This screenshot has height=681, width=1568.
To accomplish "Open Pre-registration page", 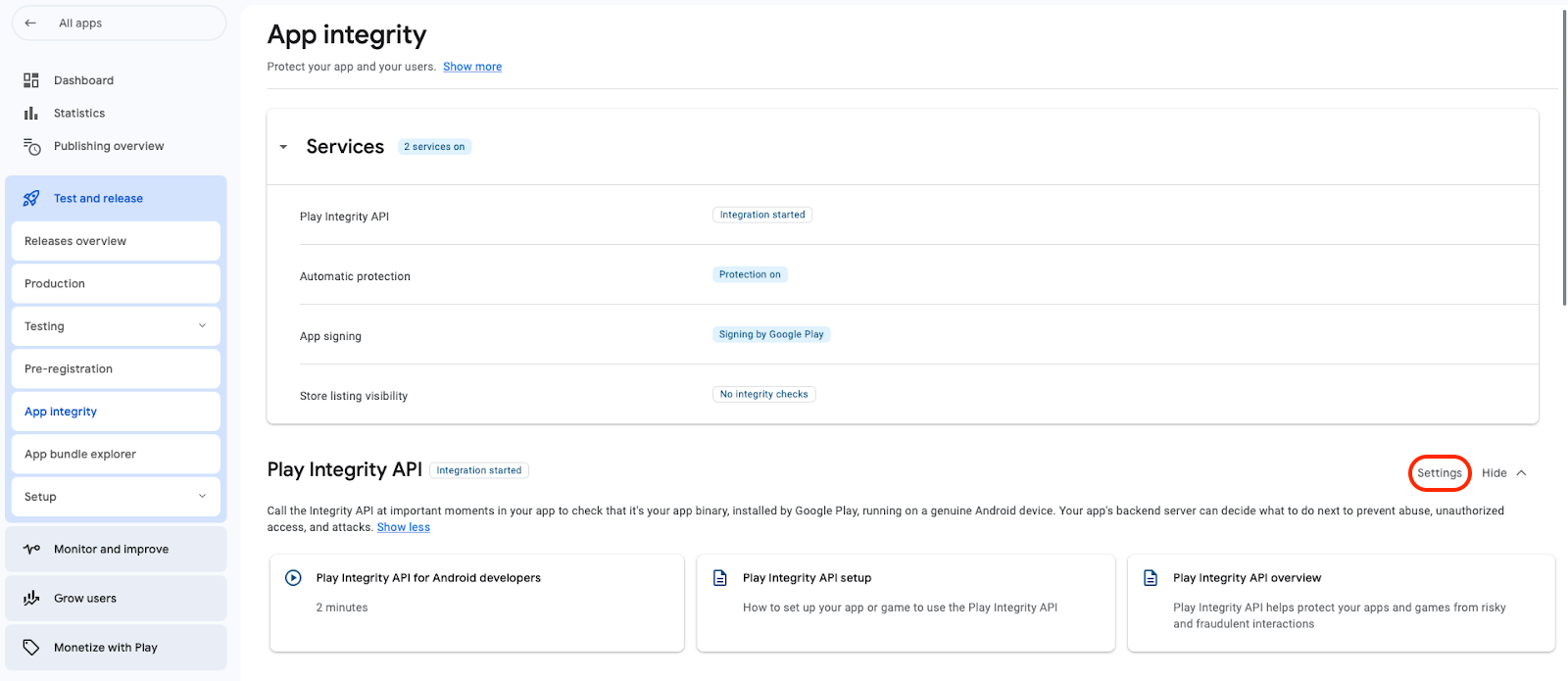I will 116,368.
